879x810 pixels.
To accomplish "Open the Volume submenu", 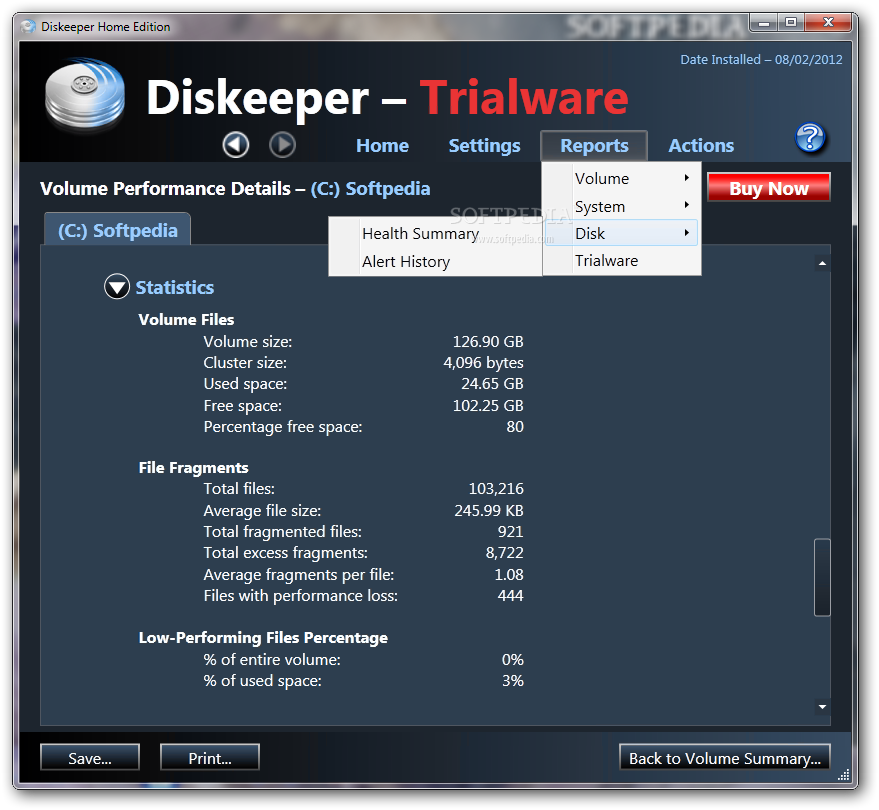I will [621, 178].
